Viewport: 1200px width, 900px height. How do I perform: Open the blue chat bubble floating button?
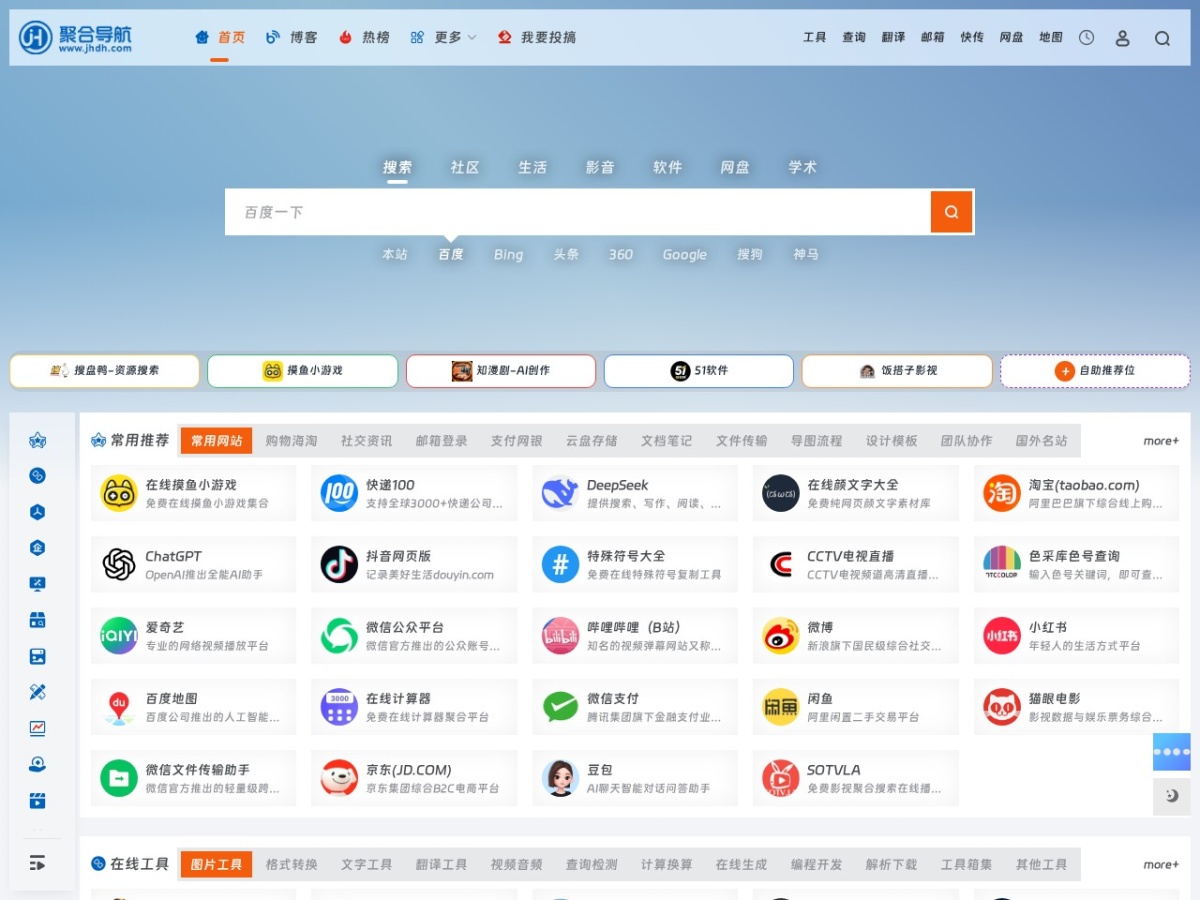(x=1172, y=752)
